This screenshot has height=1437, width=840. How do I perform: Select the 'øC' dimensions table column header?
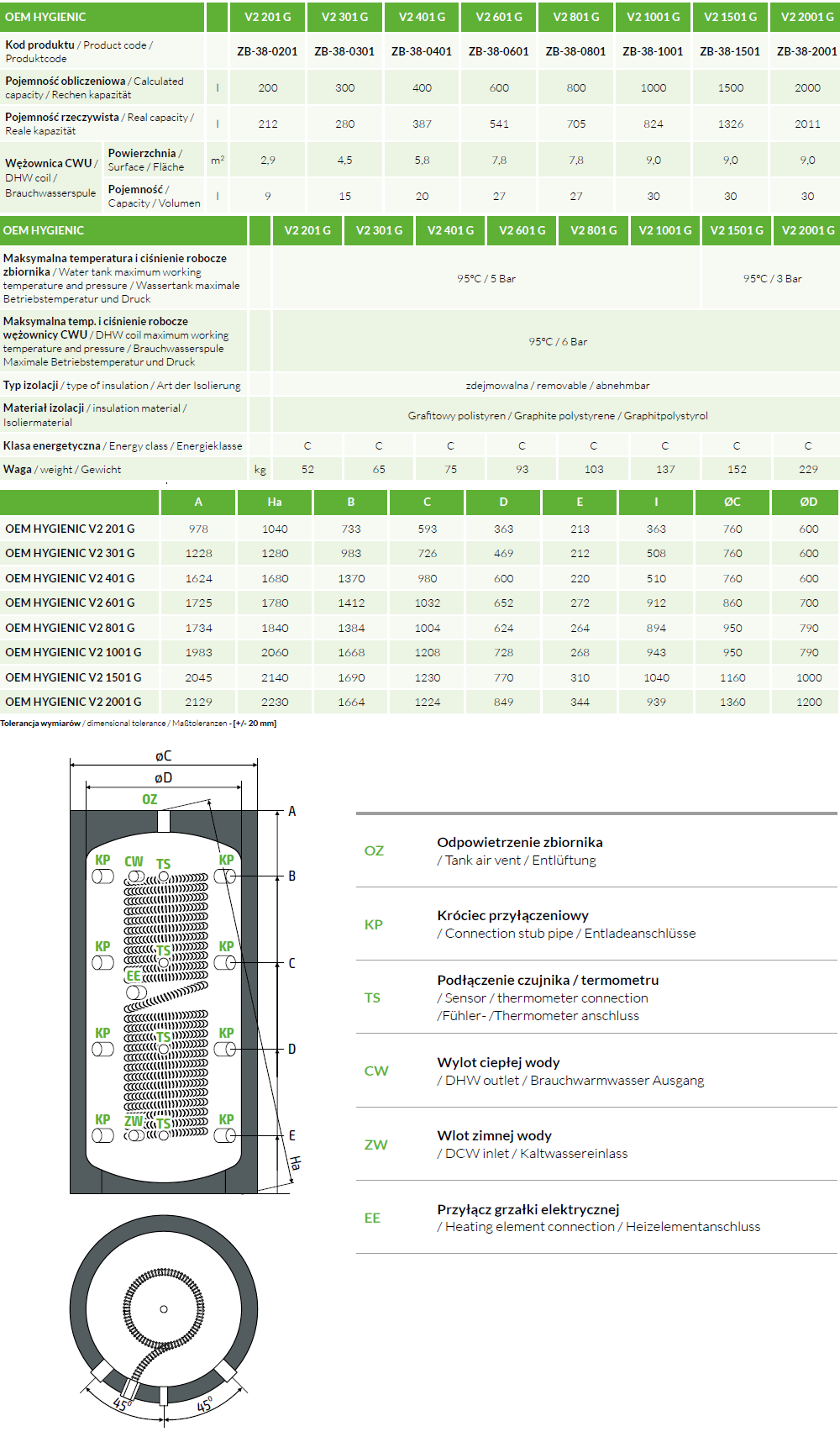(x=732, y=502)
